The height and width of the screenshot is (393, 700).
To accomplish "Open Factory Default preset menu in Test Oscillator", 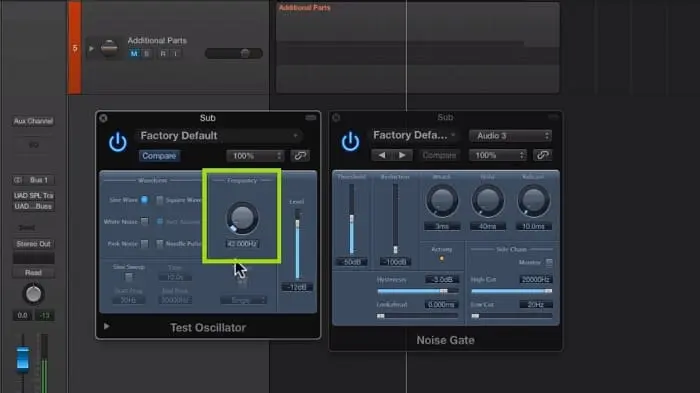I will pos(219,136).
